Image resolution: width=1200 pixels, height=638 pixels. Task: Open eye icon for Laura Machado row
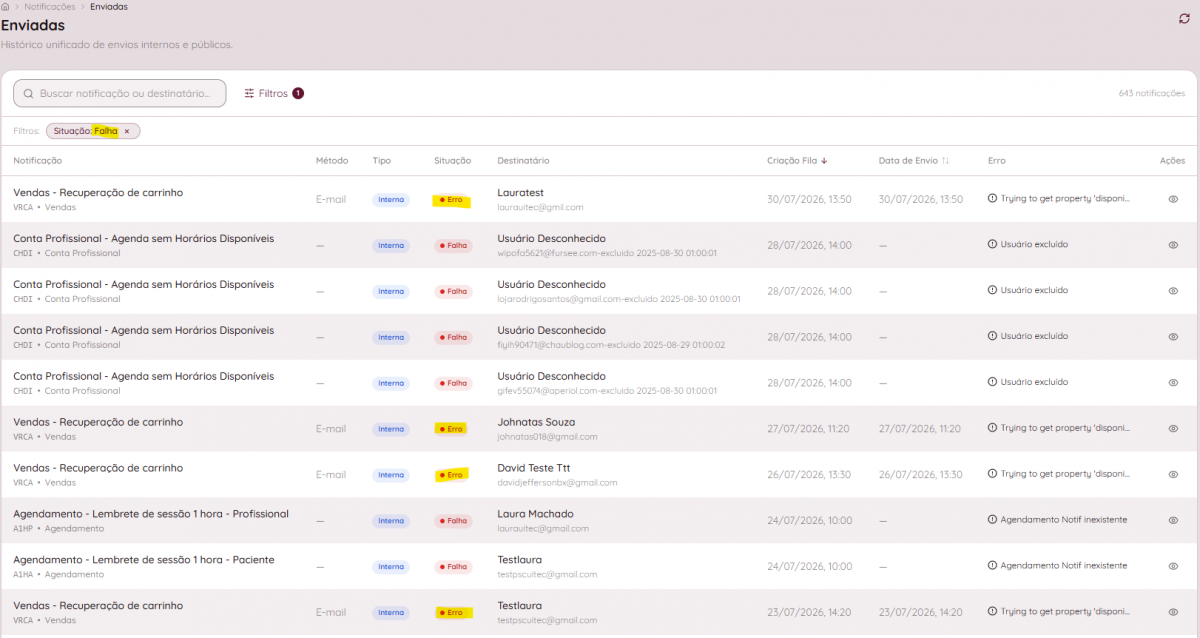[x=1173, y=520]
